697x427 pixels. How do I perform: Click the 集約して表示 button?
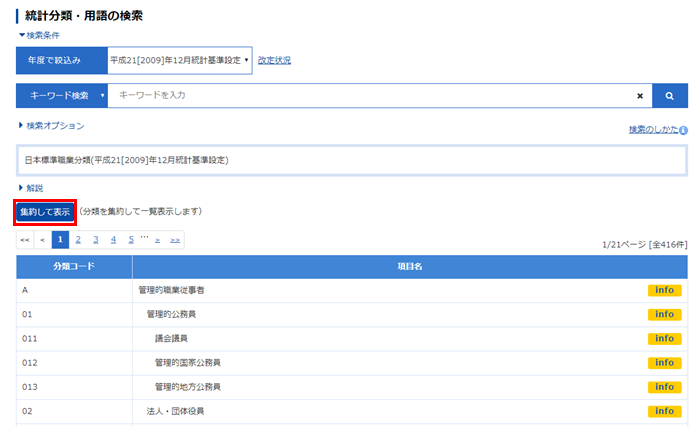pyautogui.click(x=45, y=212)
